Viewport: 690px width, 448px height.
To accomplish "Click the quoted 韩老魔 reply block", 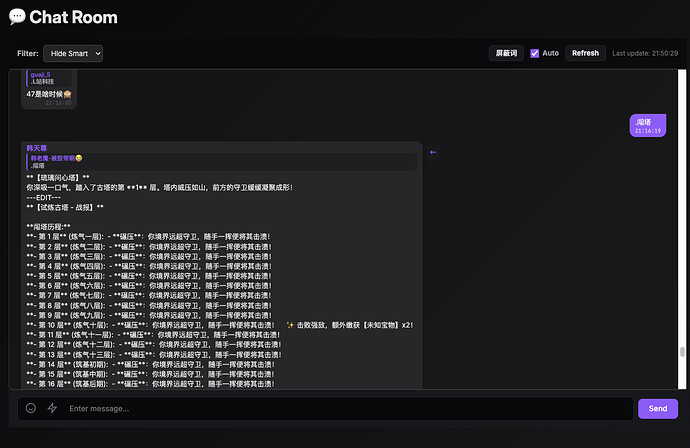I will click(222, 162).
